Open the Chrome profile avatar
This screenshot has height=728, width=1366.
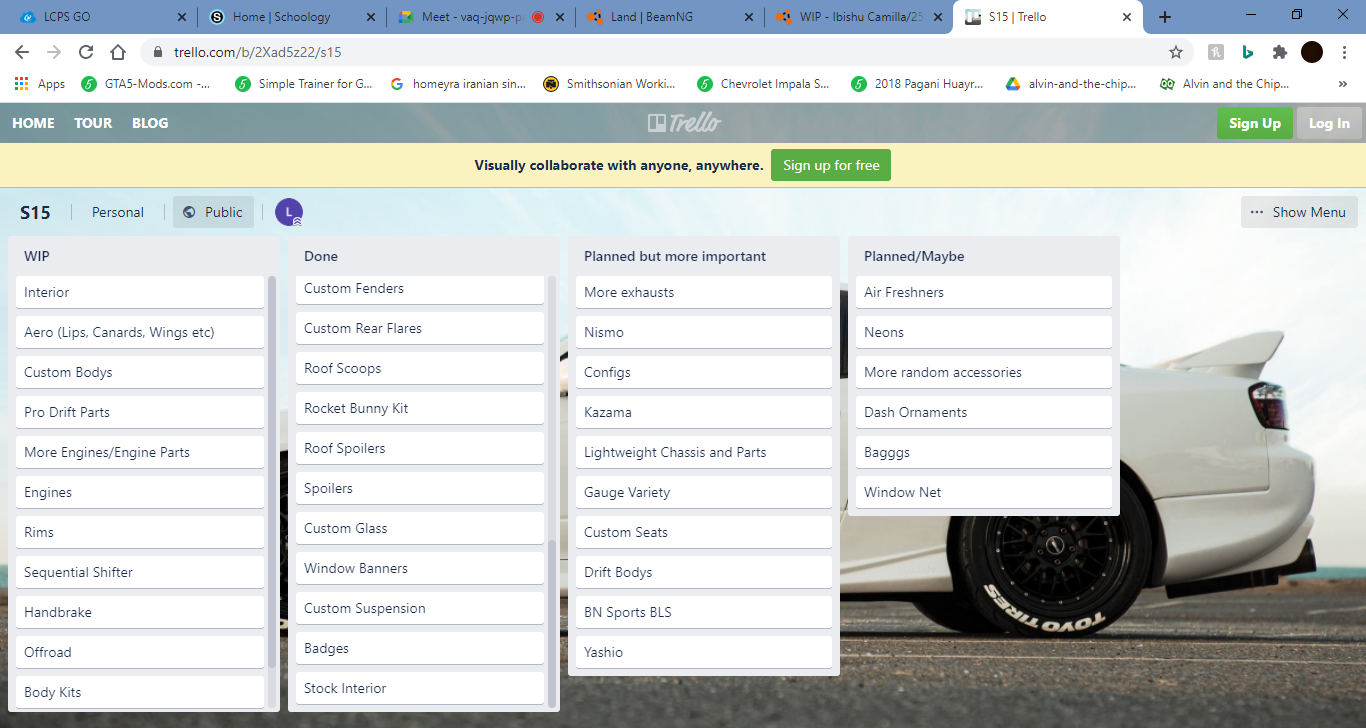[x=1311, y=52]
